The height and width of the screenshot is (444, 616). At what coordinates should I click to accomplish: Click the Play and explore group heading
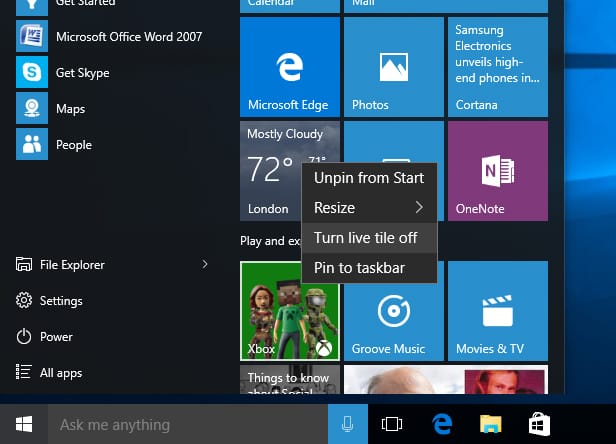(270, 241)
